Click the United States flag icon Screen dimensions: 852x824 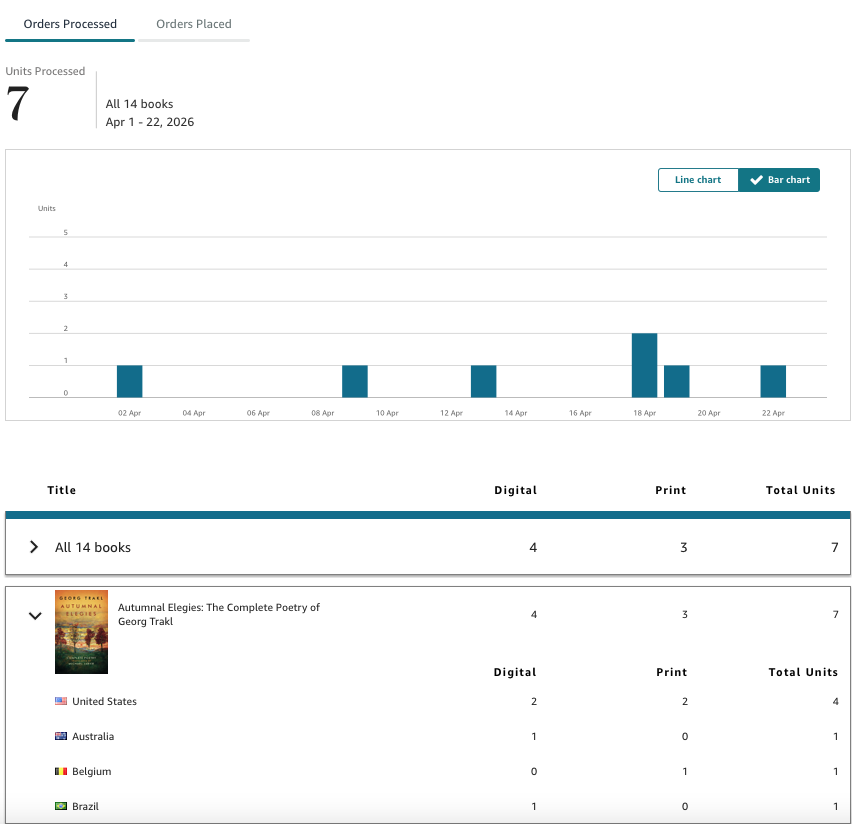pos(61,701)
